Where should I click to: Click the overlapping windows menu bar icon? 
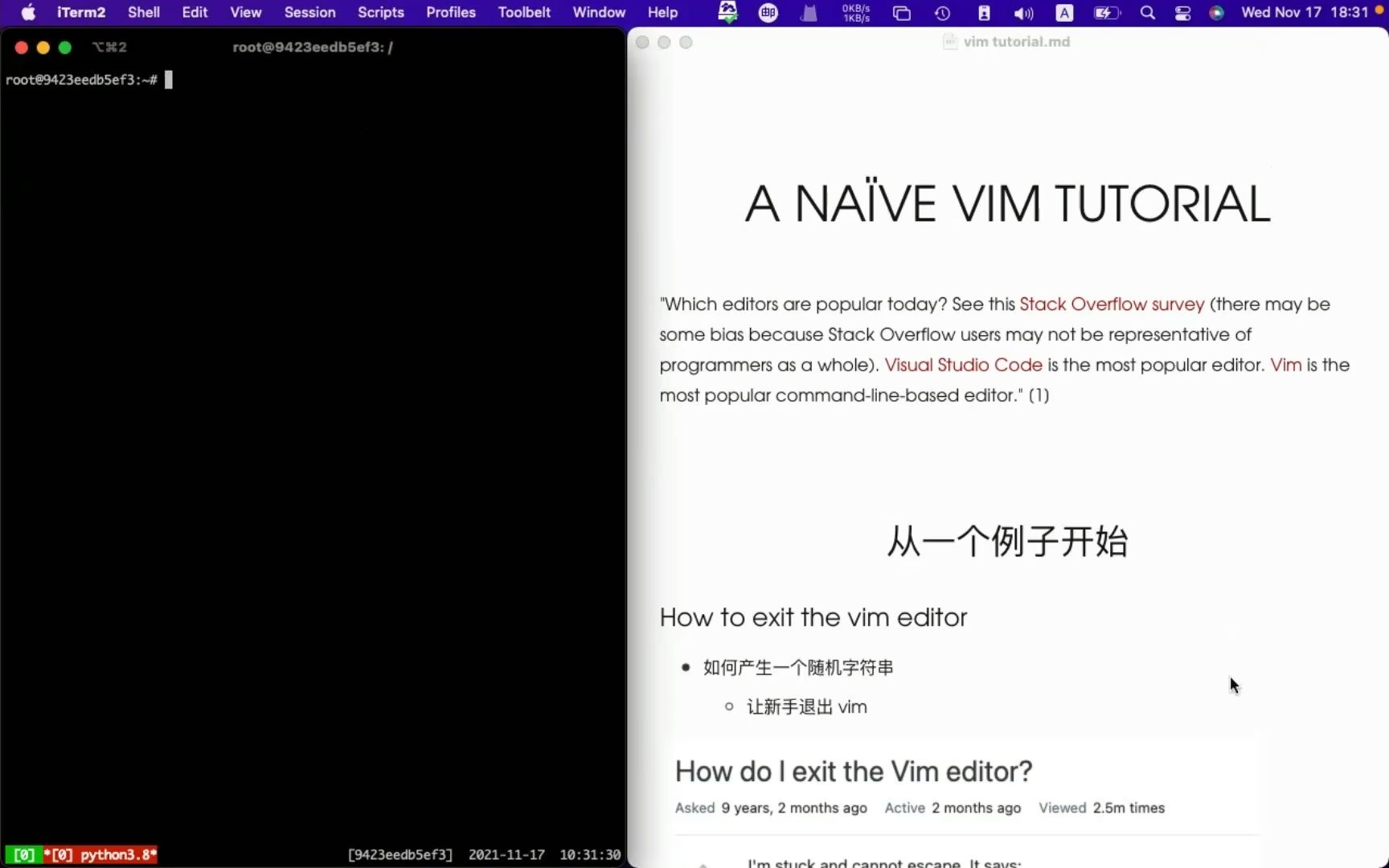click(902, 13)
